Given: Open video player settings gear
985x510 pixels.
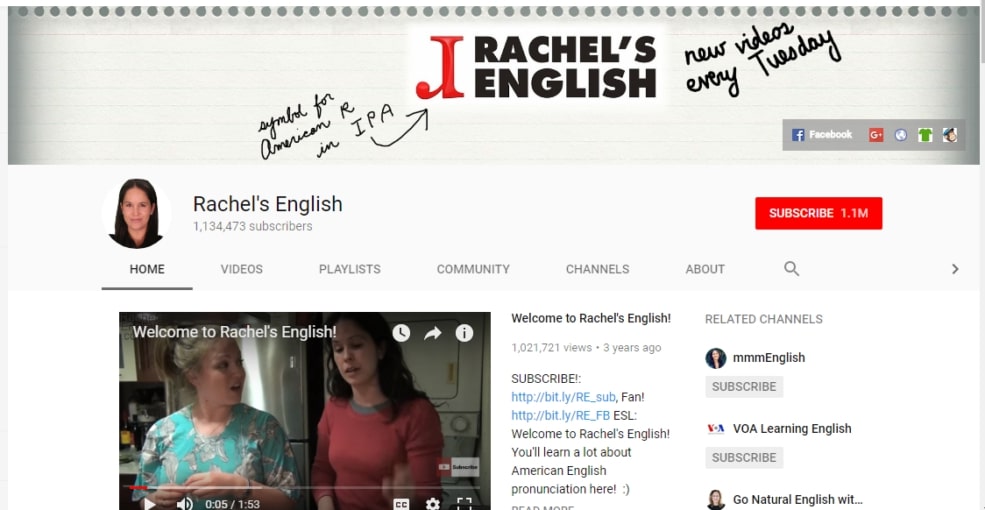Looking at the screenshot, I should click(433, 503).
